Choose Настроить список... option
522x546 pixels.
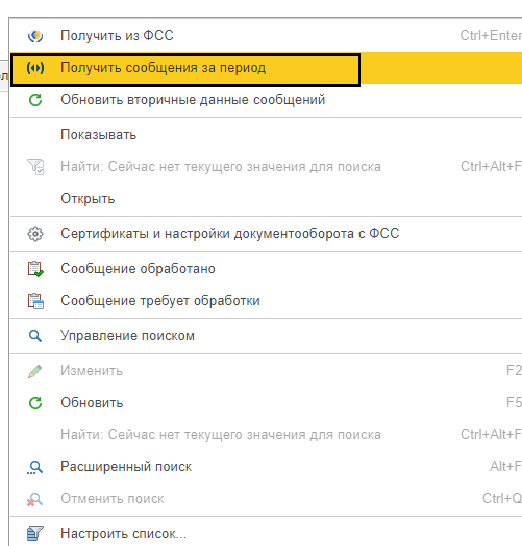(x=265, y=533)
